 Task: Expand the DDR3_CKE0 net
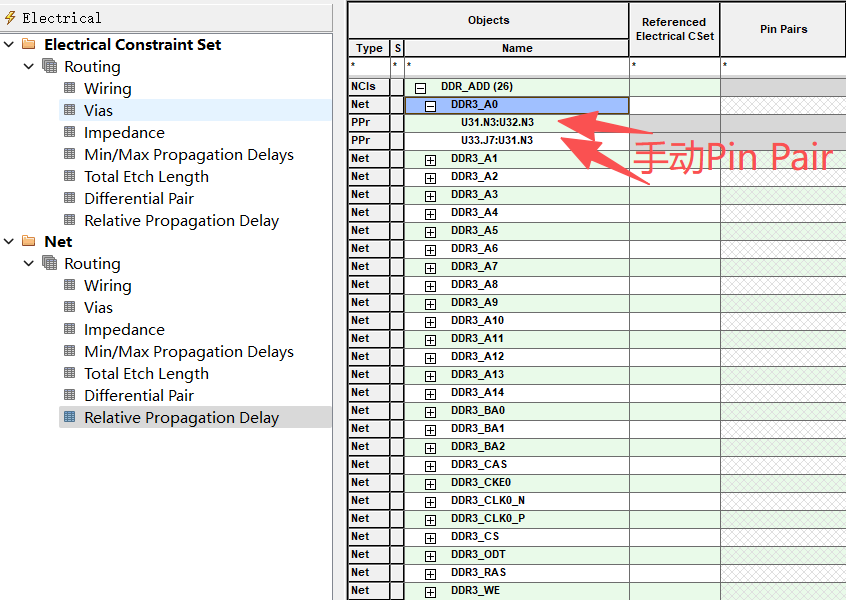point(430,484)
